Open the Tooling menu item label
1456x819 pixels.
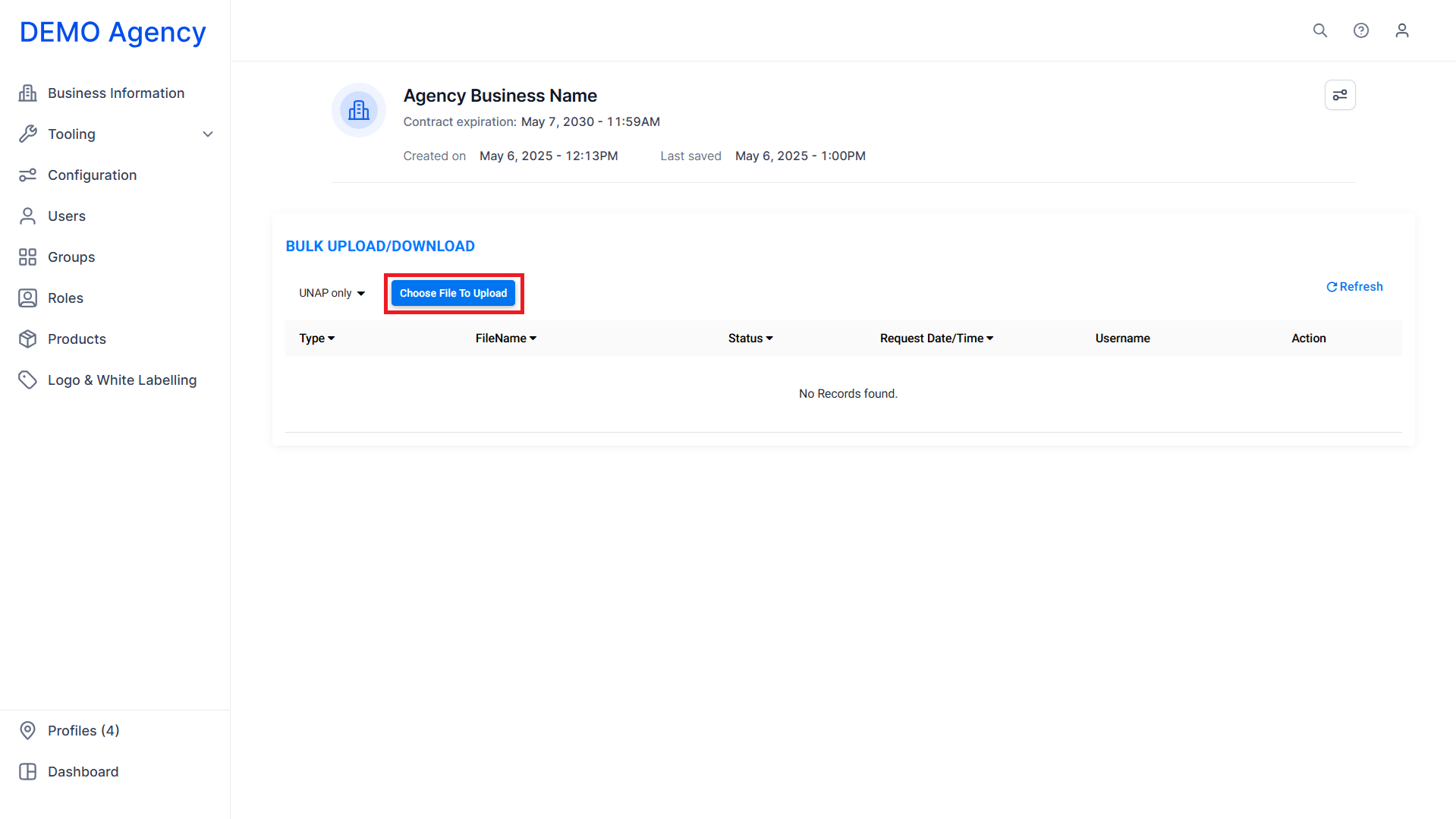pyautogui.click(x=71, y=134)
